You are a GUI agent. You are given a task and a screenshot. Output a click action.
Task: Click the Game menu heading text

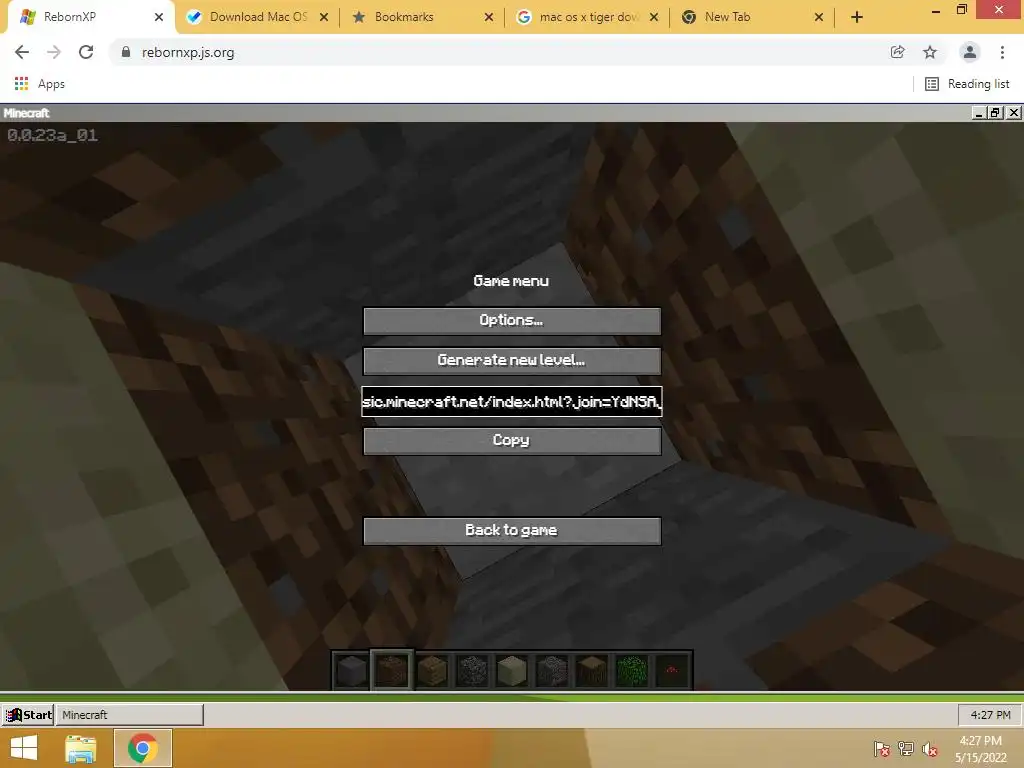pyautogui.click(x=511, y=281)
